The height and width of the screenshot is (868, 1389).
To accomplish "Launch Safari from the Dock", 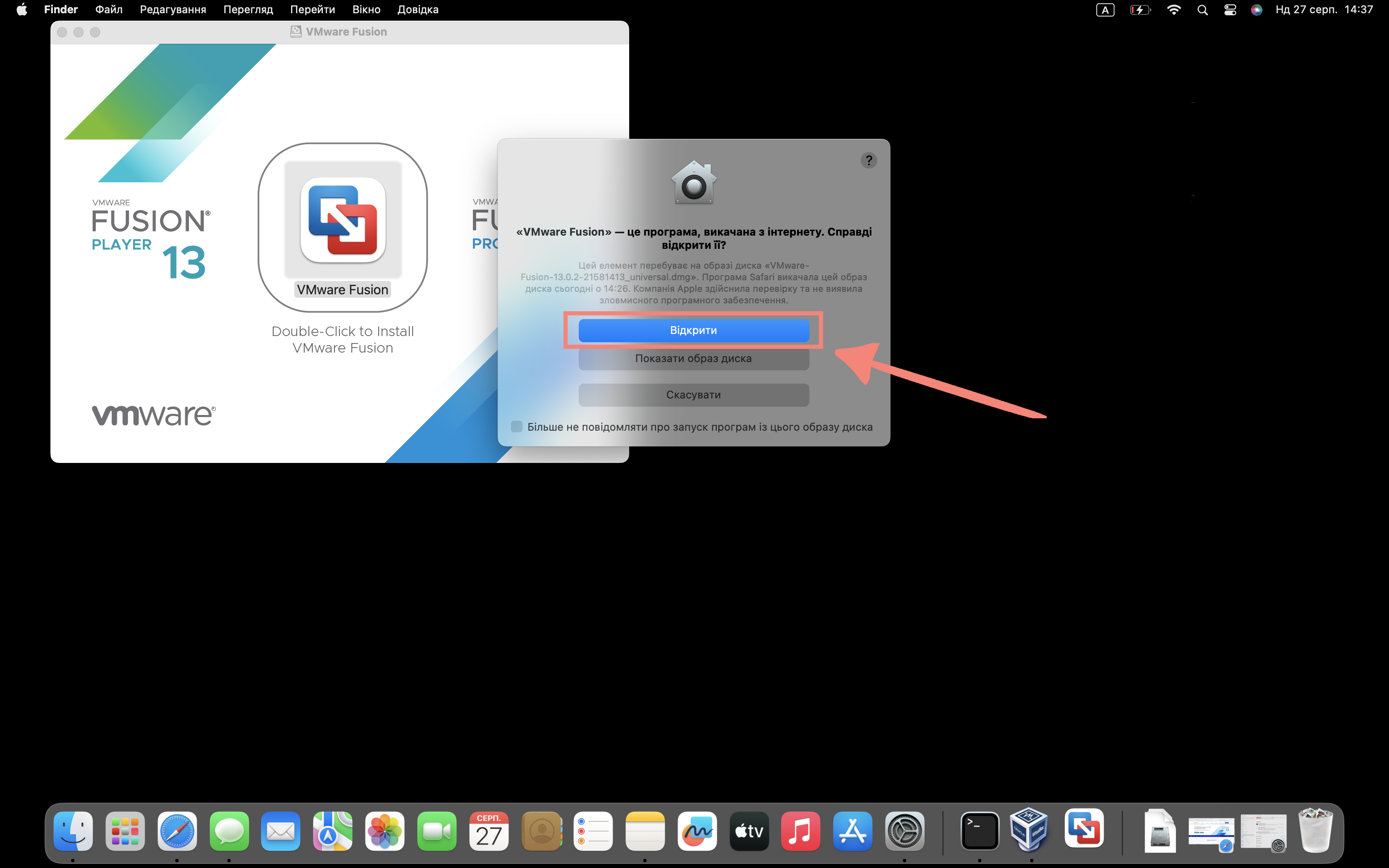I will (177, 831).
